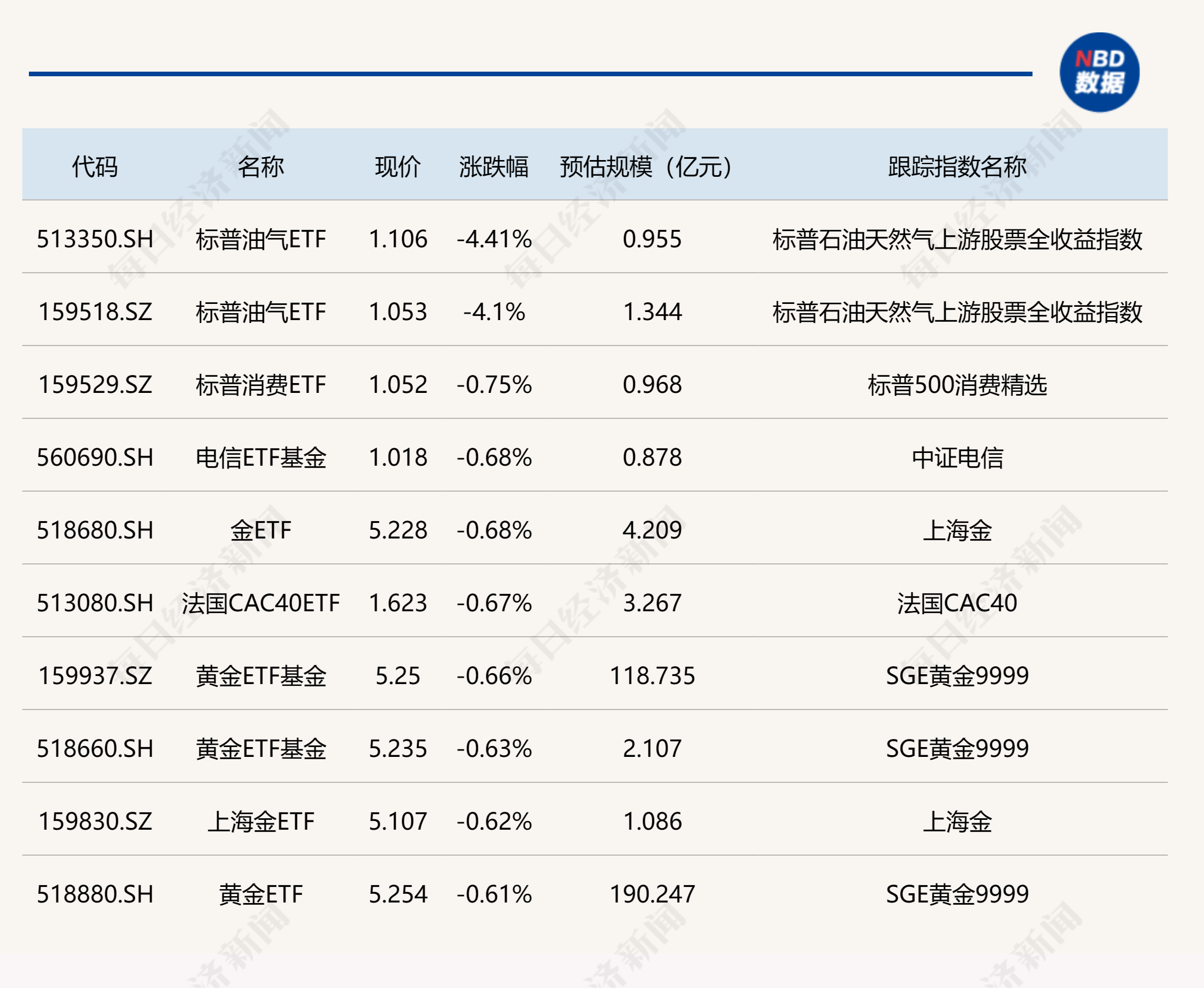Click the -0.67% change value
The width and height of the screenshot is (1204, 988).
pos(494,603)
